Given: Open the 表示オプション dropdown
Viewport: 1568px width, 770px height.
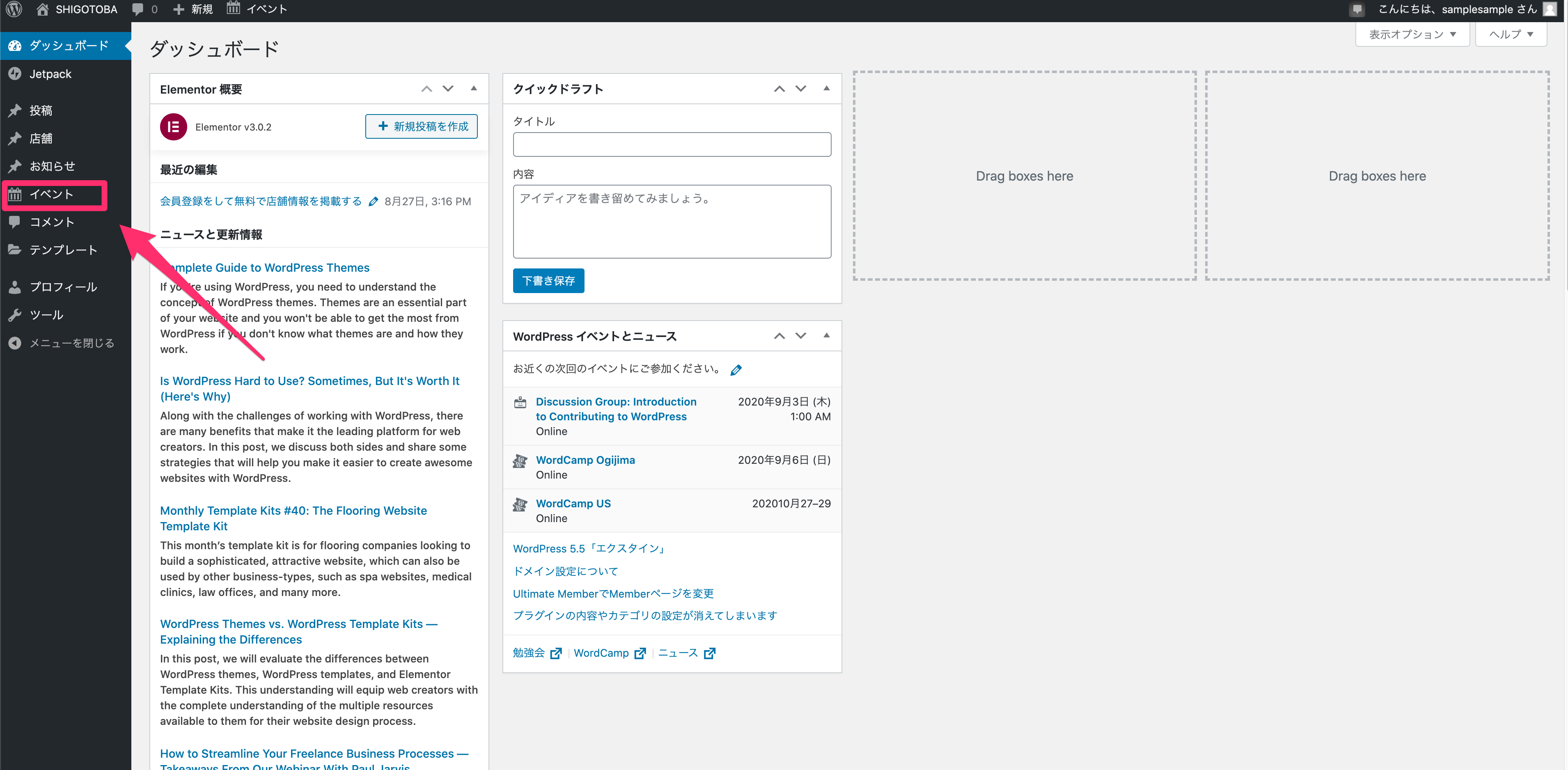Looking at the screenshot, I should (1412, 34).
